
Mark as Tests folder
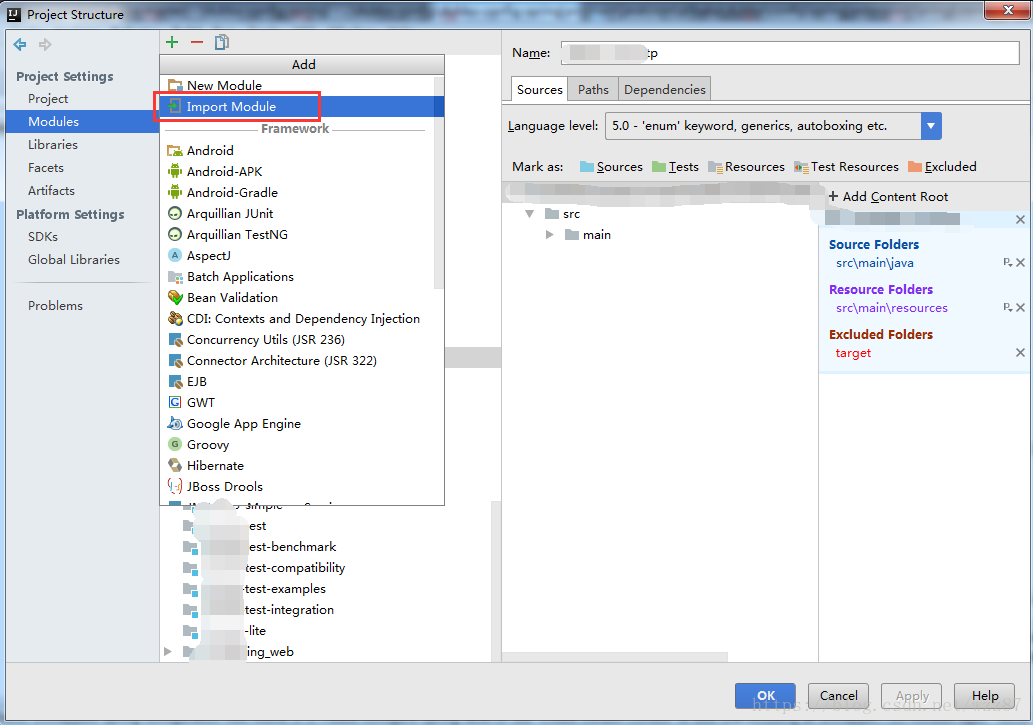(675, 167)
